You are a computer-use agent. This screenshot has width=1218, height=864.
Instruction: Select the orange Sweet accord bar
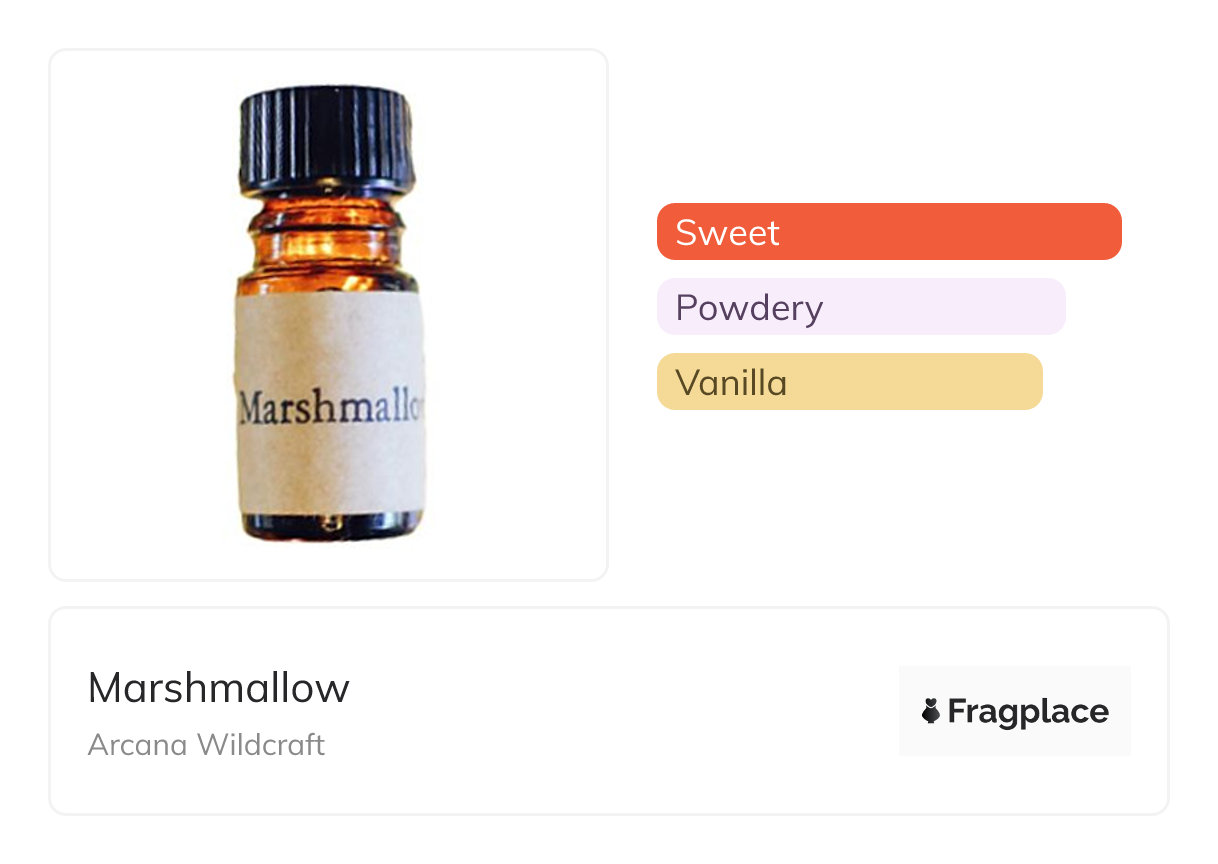(x=889, y=232)
